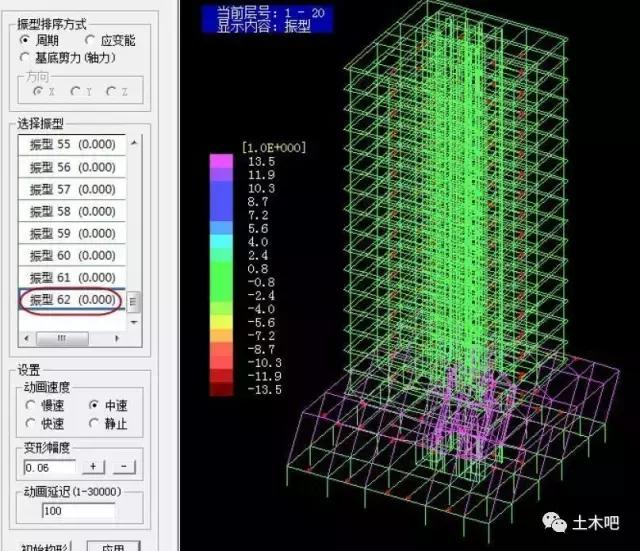
Task: Click the horizontal scroll-left arrow of mode list
Action: 27,338
